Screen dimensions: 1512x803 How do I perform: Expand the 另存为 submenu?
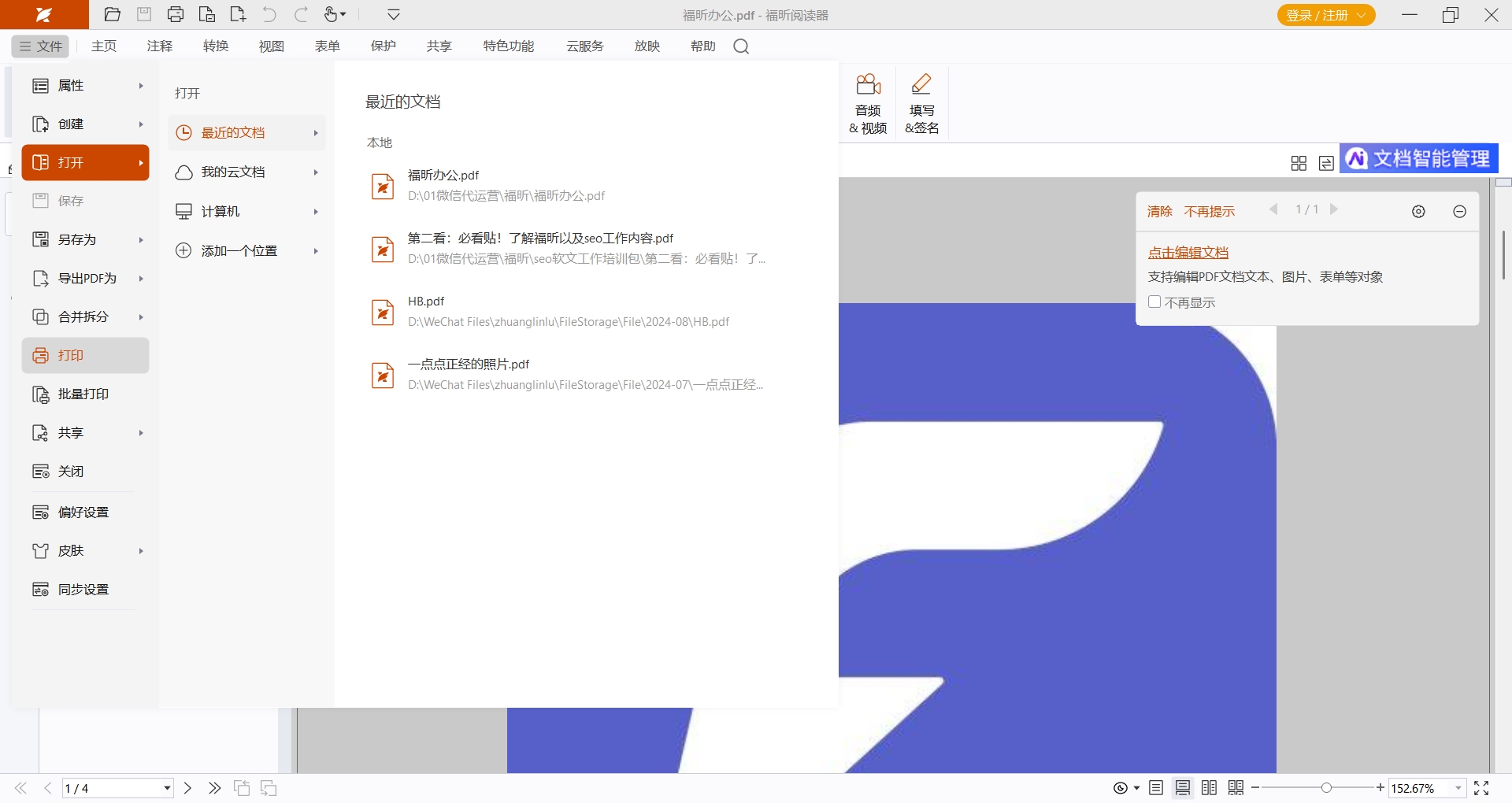(x=86, y=240)
